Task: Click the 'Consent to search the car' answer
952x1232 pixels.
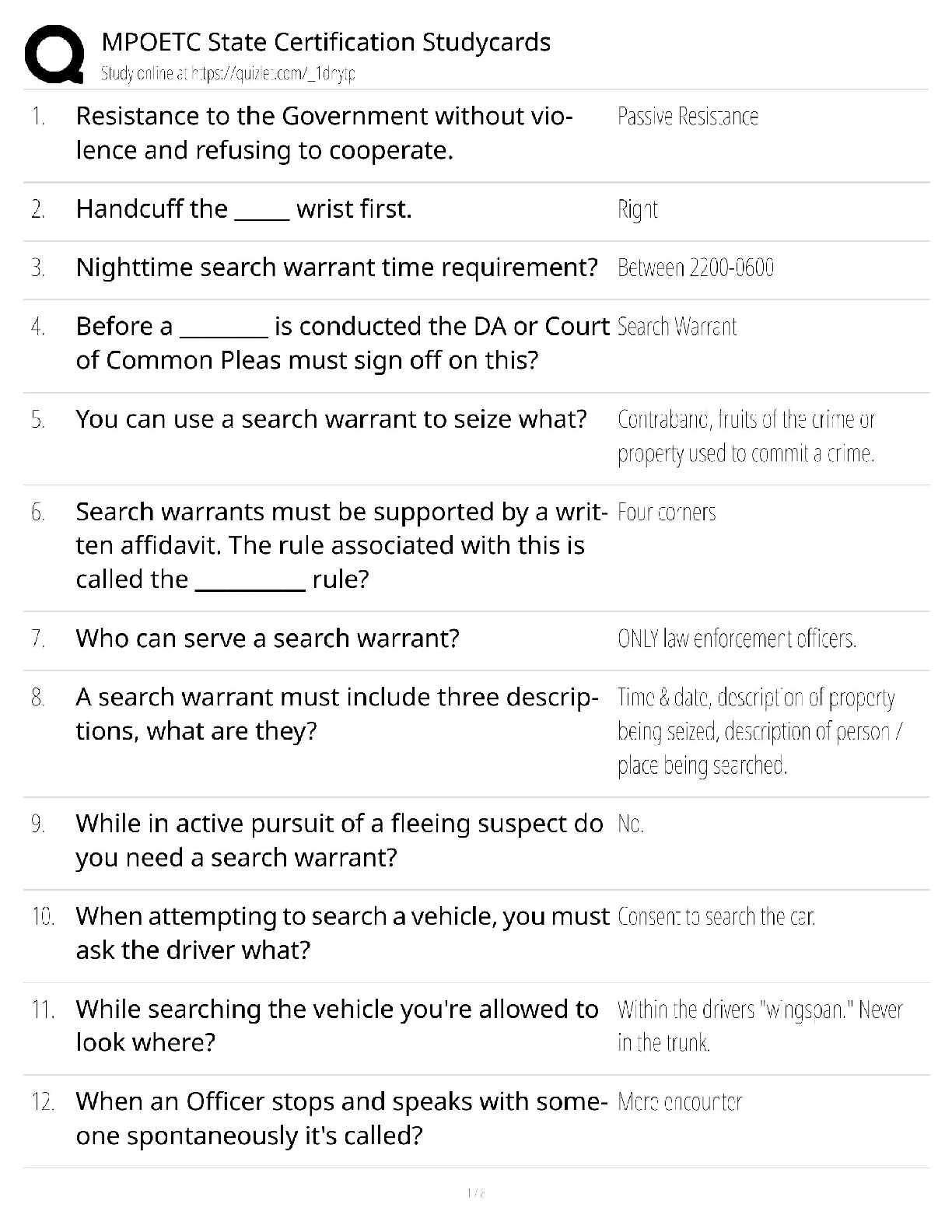Action: (x=716, y=917)
